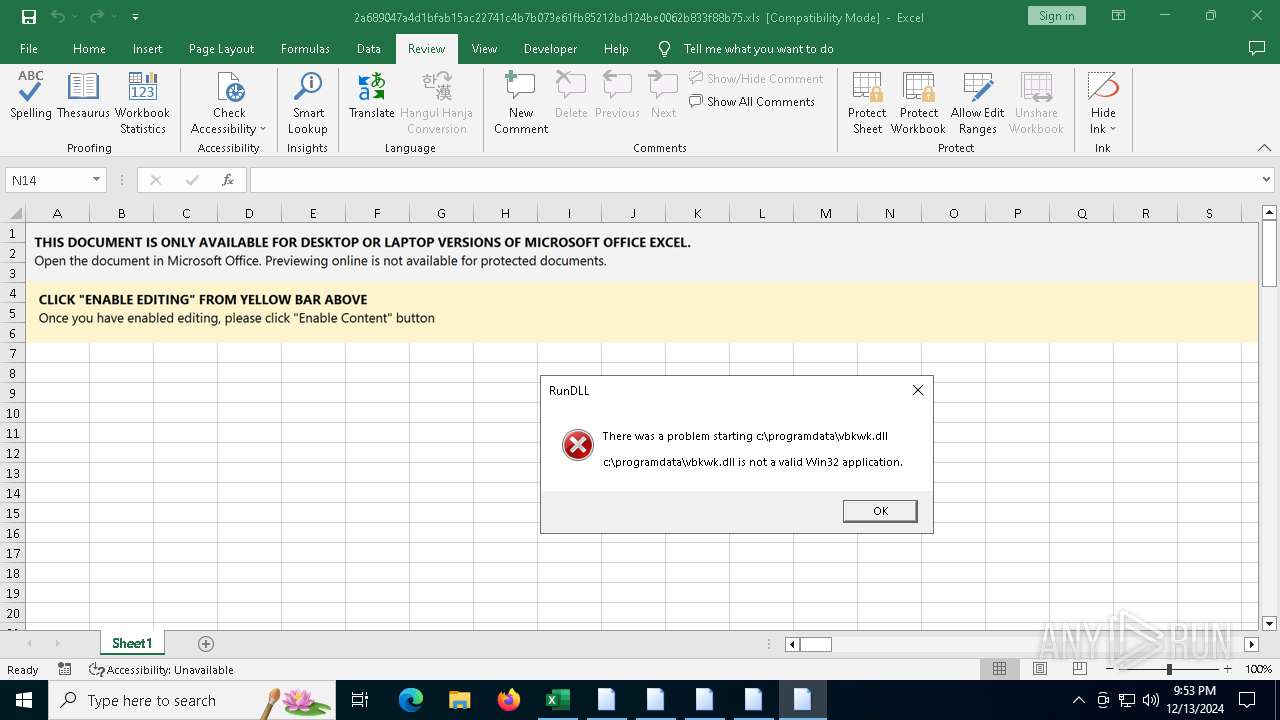The height and width of the screenshot is (720, 1280).
Task: Click the vertical scrollbar down arrow
Action: pyautogui.click(x=1270, y=623)
